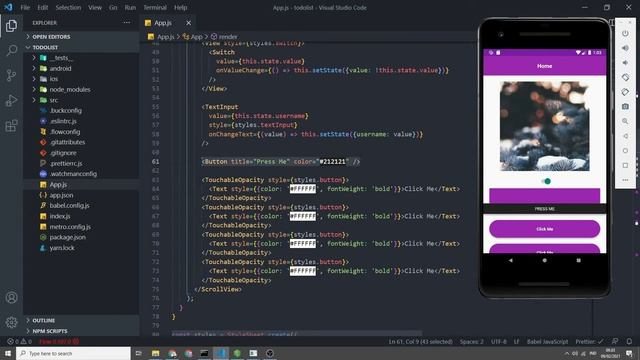Image resolution: width=640 pixels, height=360 pixels.
Task: Toggle the switch in the phone app
Action: point(546,181)
